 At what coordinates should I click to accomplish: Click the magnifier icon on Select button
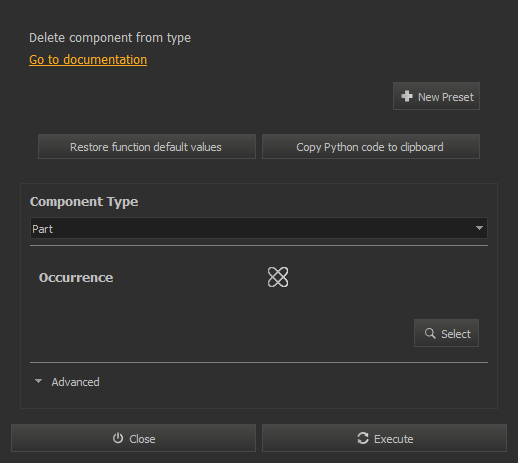click(430, 333)
